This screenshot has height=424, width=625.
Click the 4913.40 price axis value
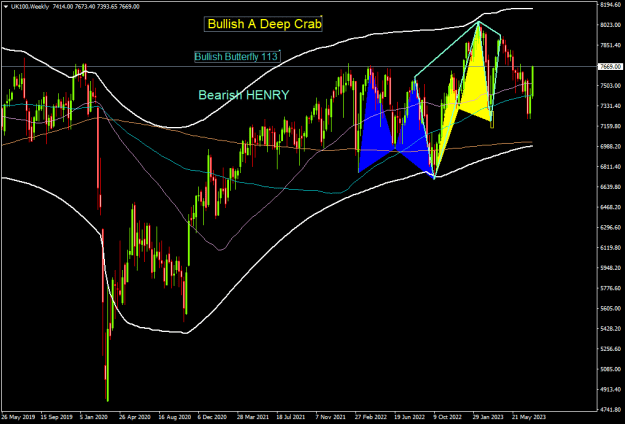point(611,389)
